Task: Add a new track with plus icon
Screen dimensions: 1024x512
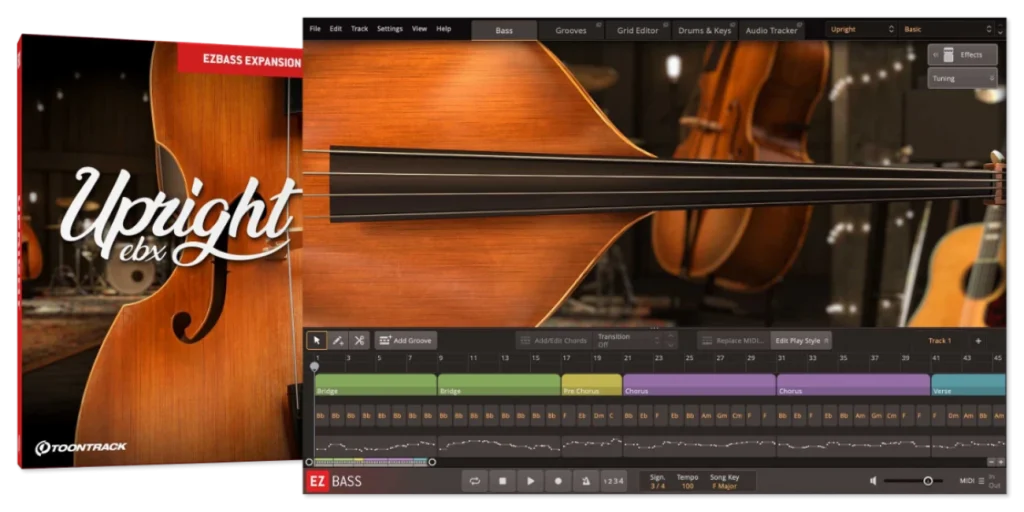Action: [x=978, y=341]
